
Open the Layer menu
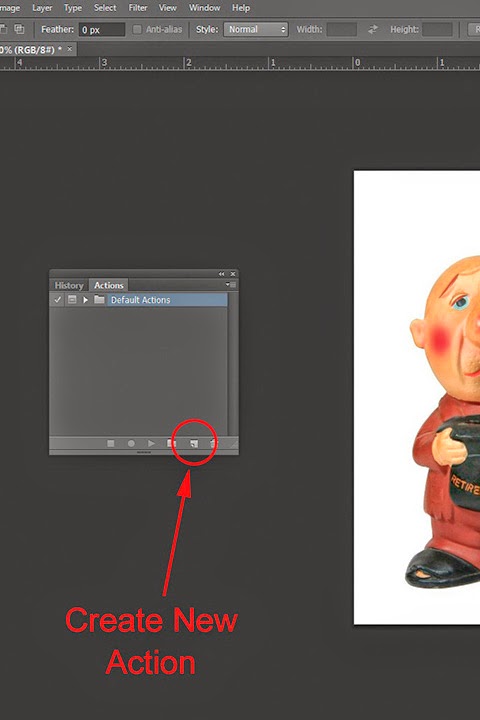pyautogui.click(x=42, y=8)
